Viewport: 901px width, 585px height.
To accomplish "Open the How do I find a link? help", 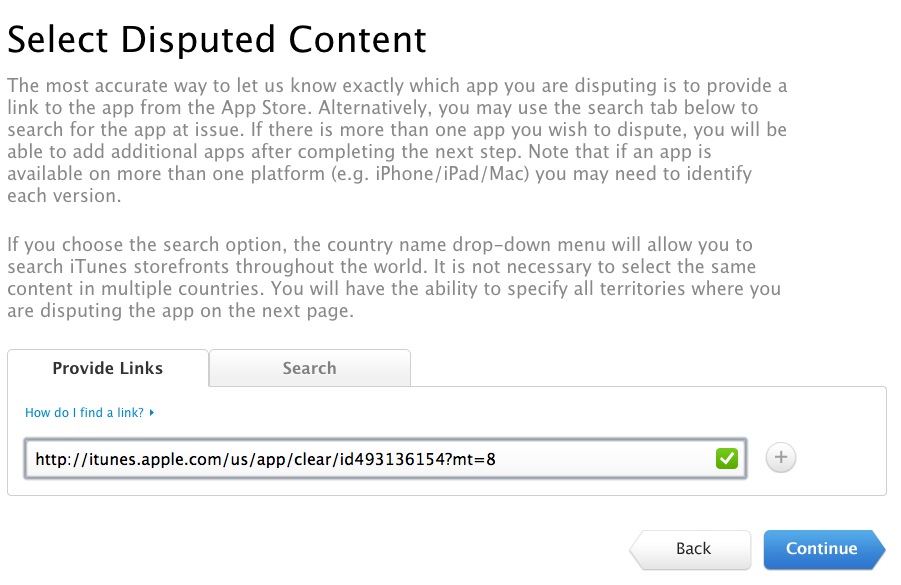I will click(84, 413).
